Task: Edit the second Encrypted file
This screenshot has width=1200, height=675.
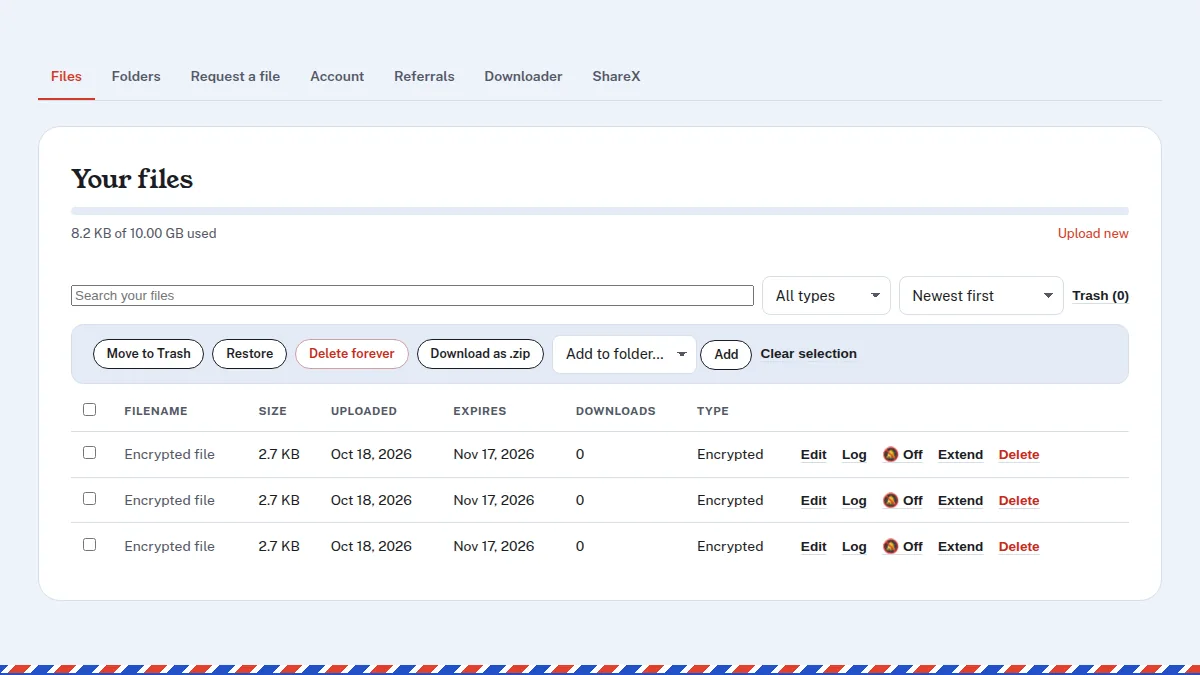Action: pos(814,500)
